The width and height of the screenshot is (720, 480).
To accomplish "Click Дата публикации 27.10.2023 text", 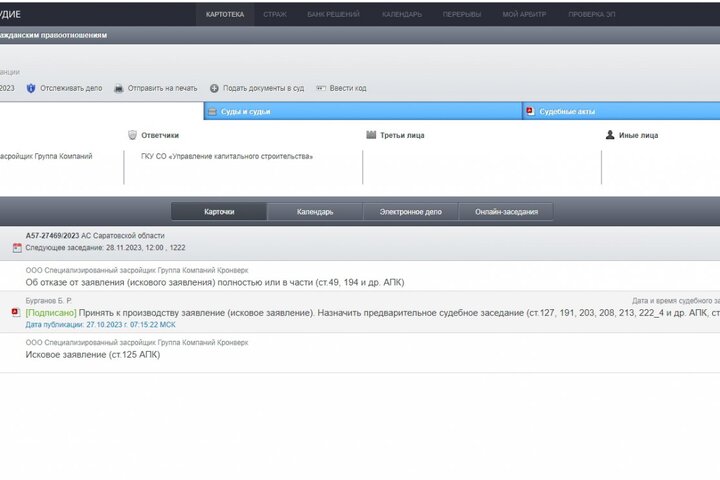I will tap(101, 325).
